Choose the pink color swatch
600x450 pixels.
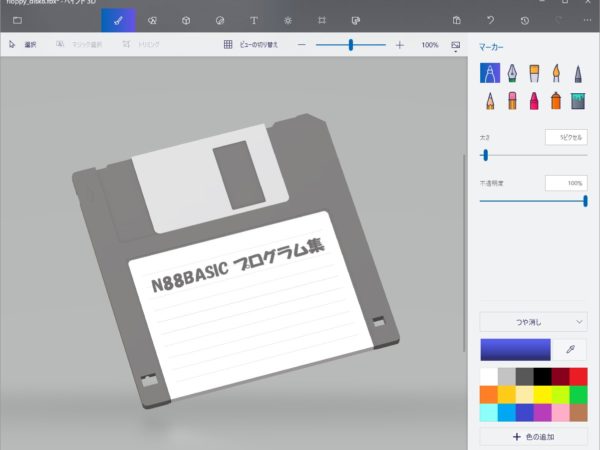click(x=561, y=412)
